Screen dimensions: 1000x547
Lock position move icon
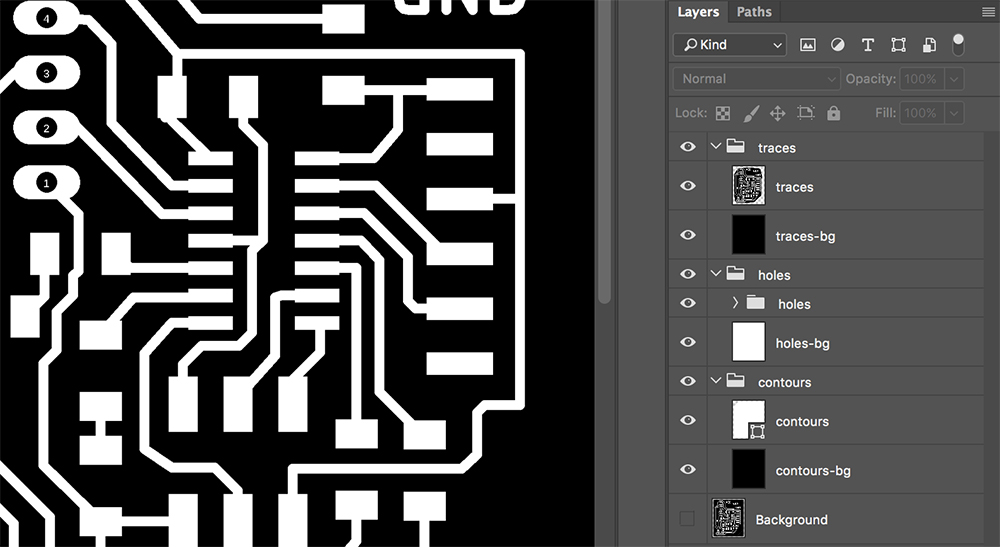coord(777,113)
